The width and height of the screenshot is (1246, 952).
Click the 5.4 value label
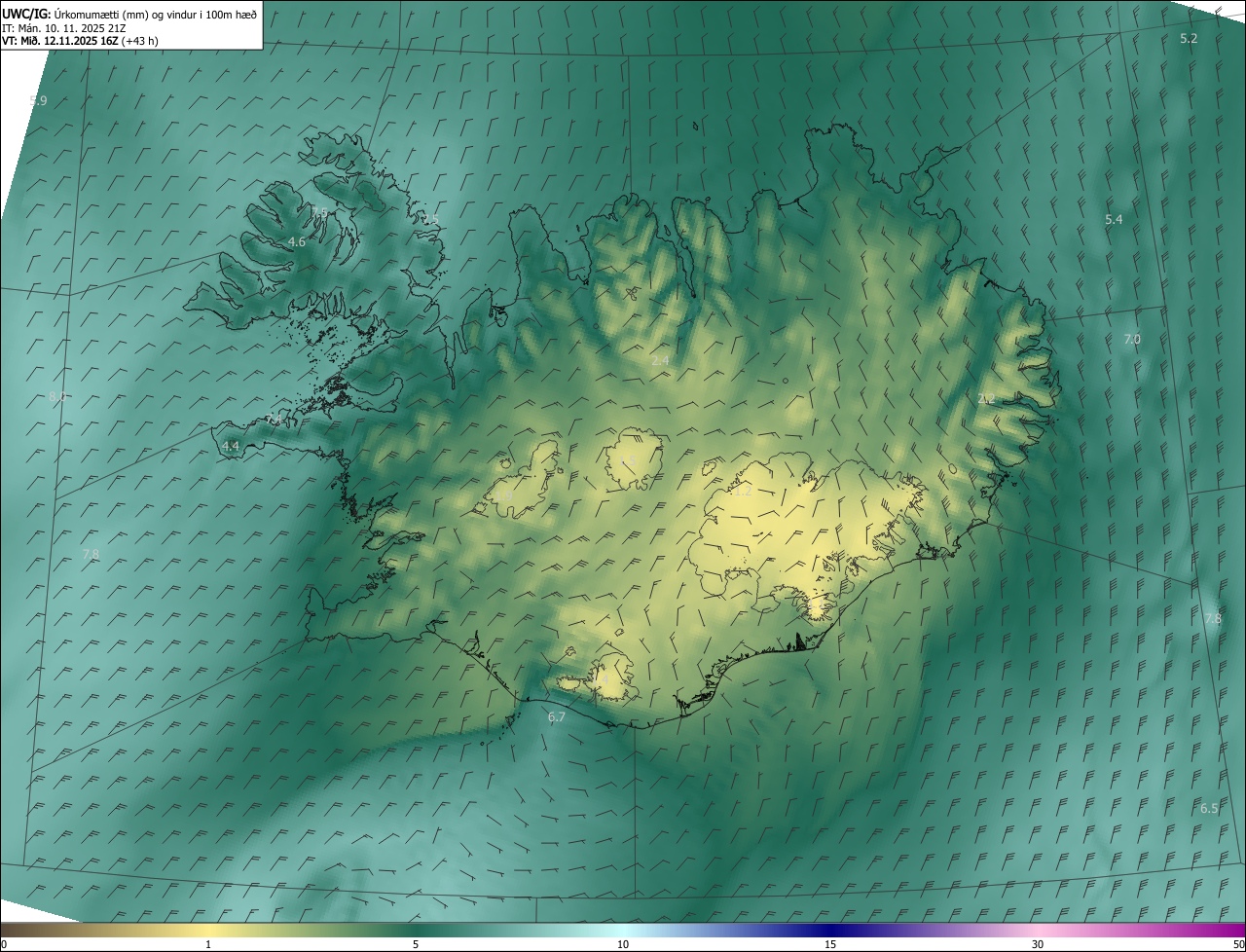(x=1114, y=220)
